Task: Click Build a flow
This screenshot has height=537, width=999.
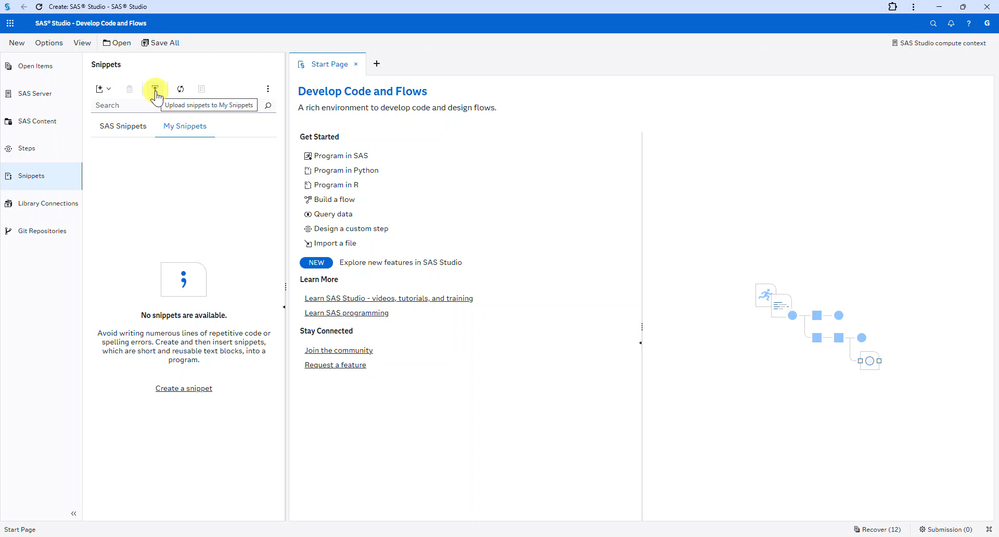Action: pos(329,199)
